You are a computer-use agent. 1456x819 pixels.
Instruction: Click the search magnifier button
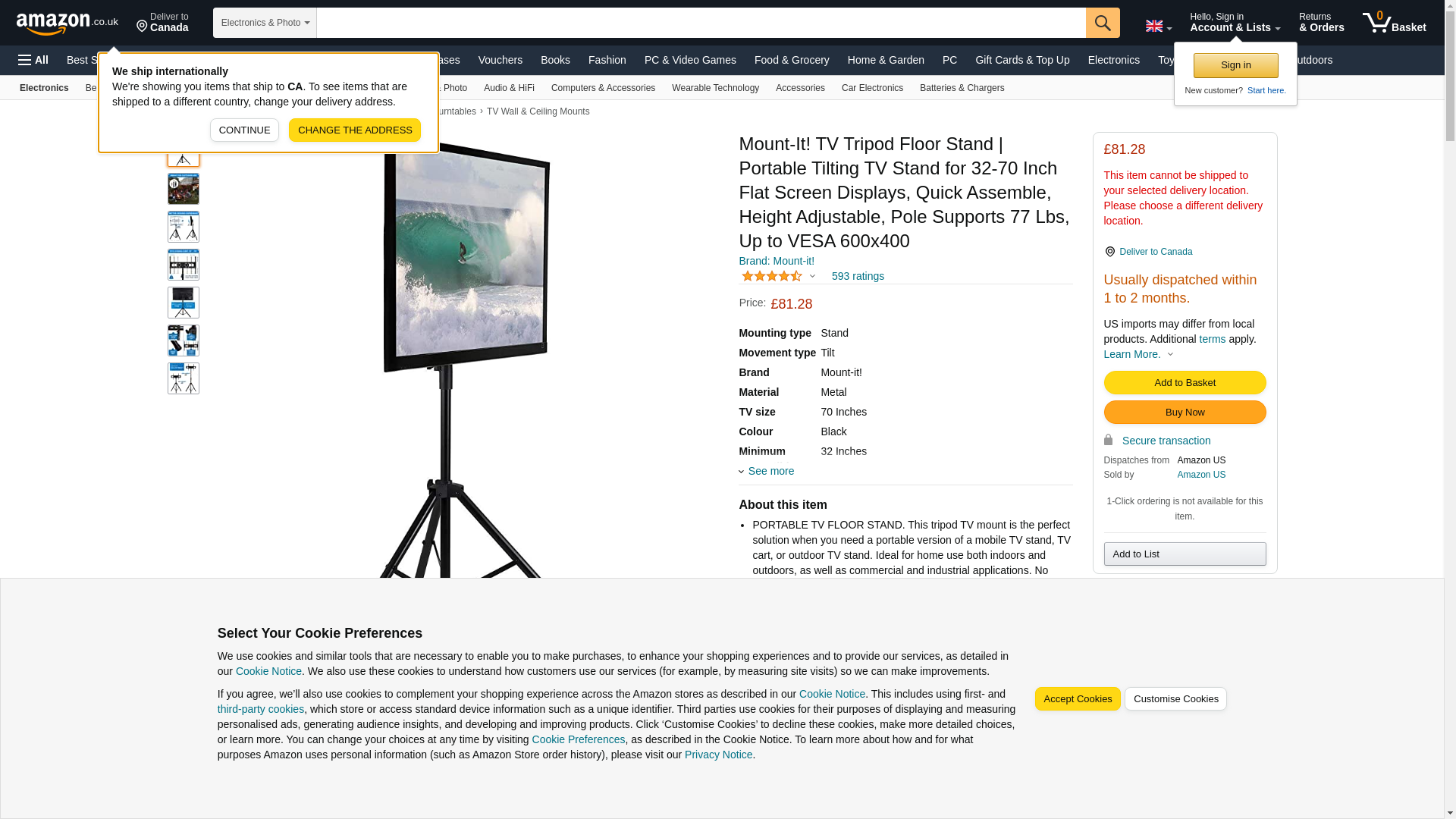point(1103,23)
